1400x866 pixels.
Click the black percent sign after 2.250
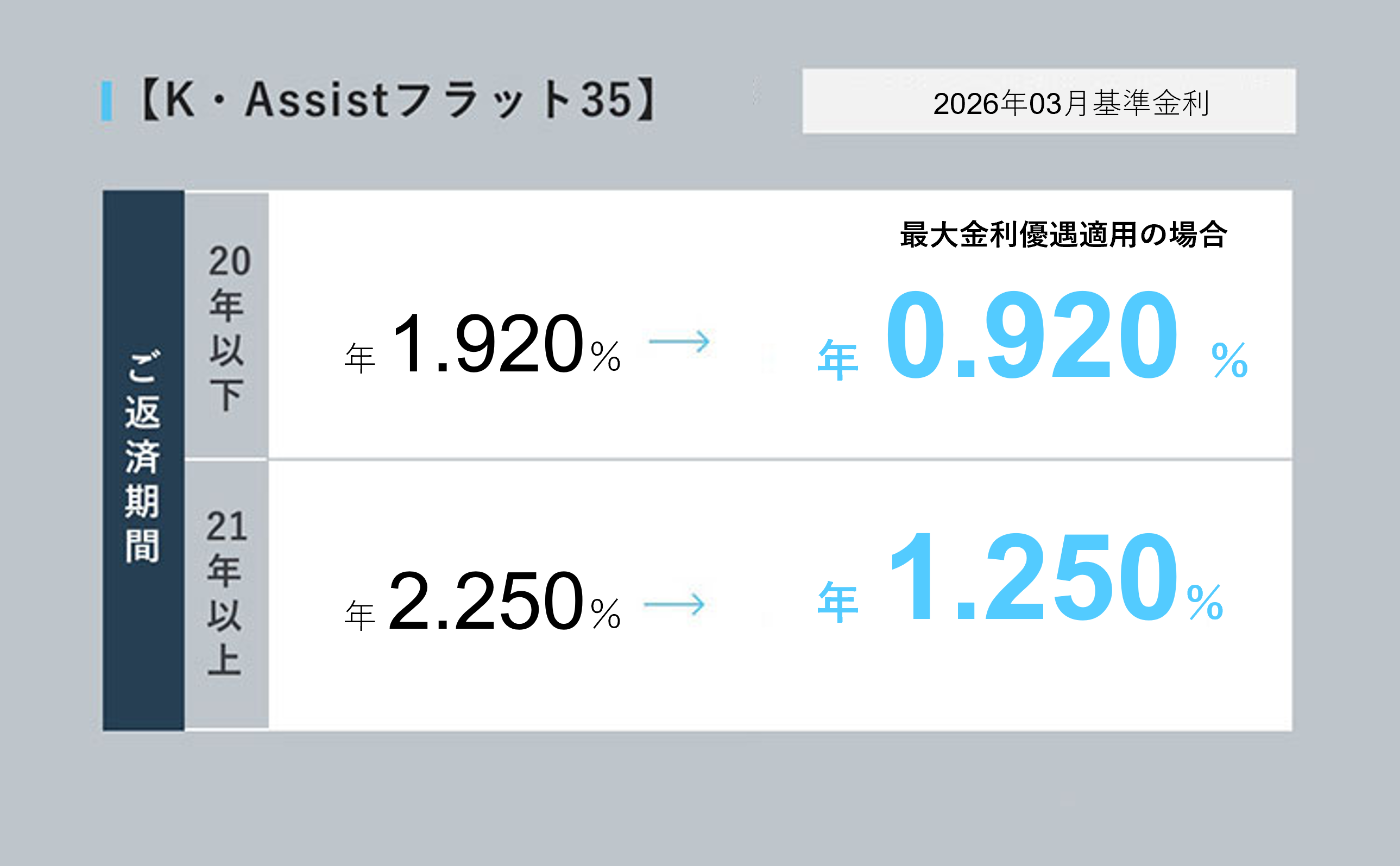[x=606, y=614]
